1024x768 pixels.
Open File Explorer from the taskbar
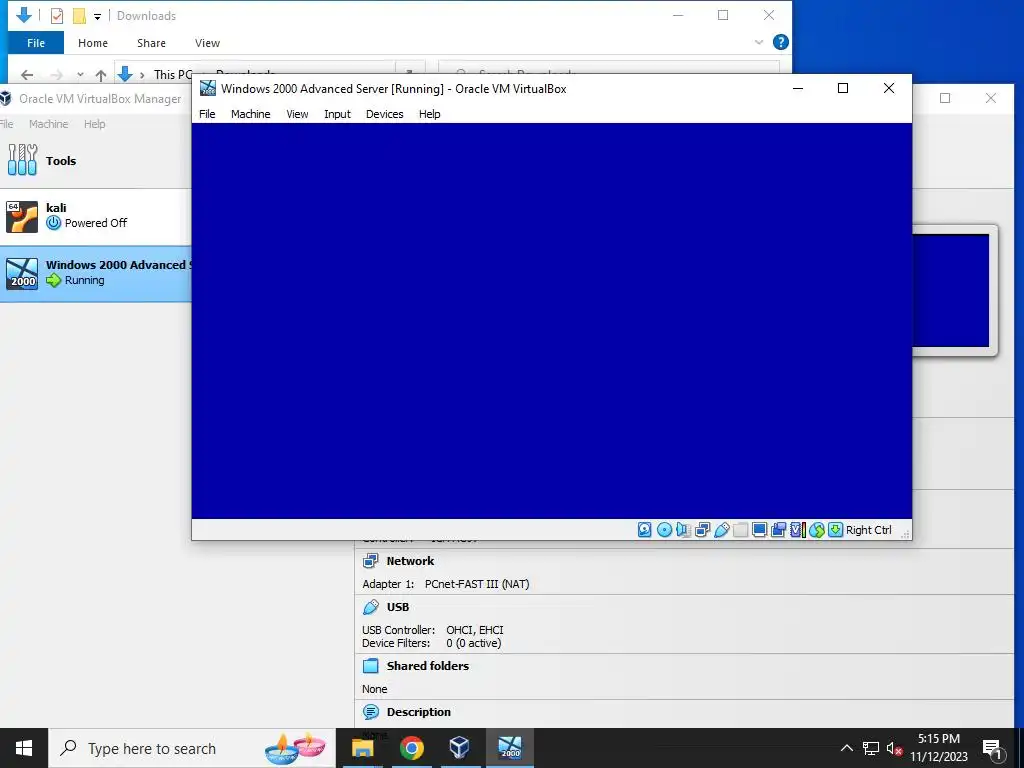coord(363,748)
